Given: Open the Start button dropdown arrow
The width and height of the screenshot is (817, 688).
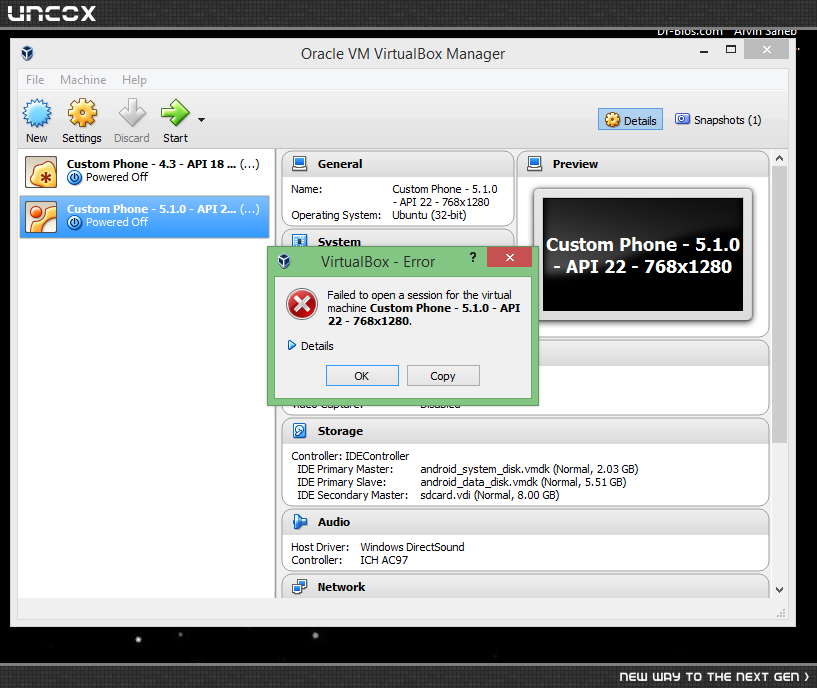Looking at the screenshot, I should tap(201, 120).
